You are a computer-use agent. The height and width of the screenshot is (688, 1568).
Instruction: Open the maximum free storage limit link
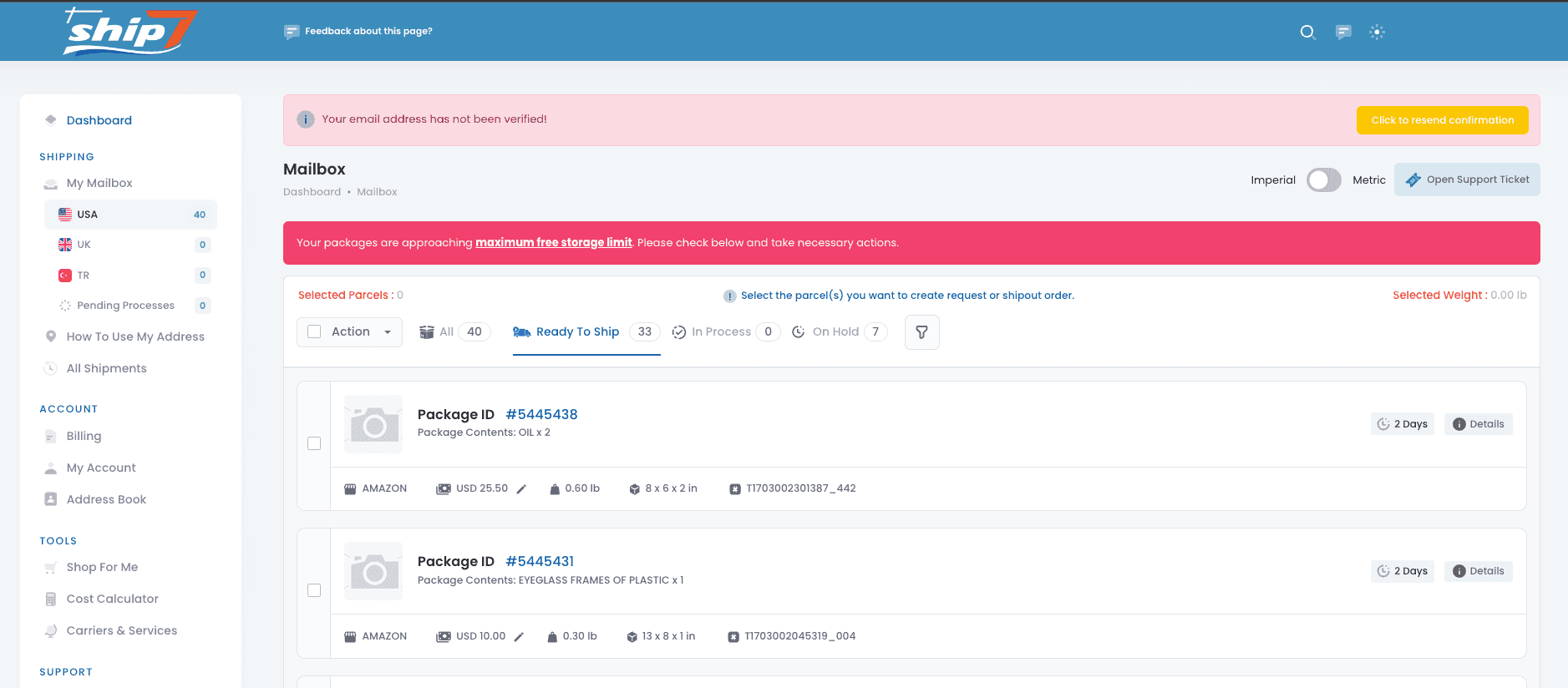coord(553,243)
